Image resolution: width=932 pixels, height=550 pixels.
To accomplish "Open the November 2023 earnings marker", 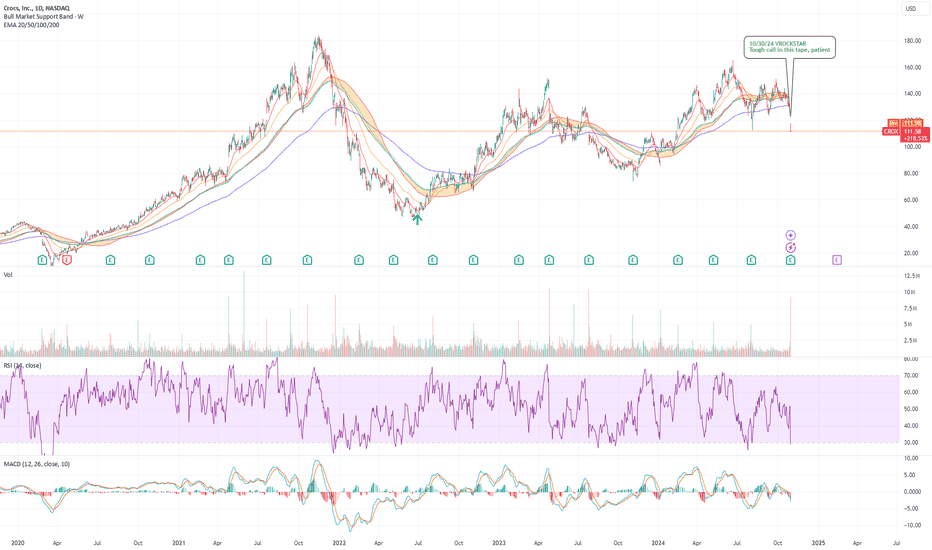I will [x=633, y=260].
